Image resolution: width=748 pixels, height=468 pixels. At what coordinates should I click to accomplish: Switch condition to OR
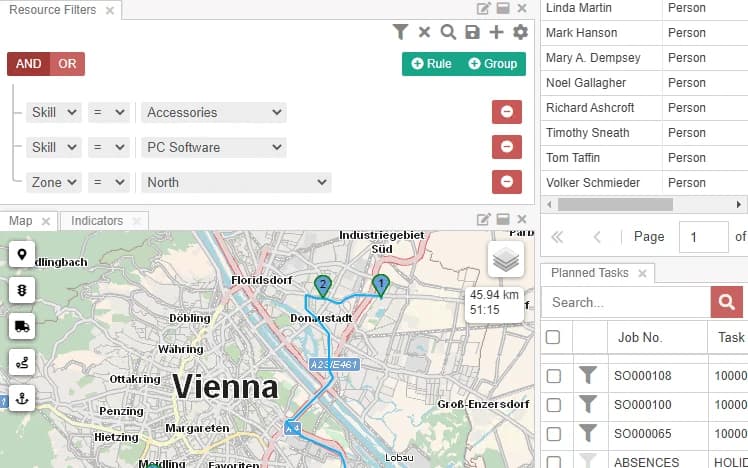(67, 64)
